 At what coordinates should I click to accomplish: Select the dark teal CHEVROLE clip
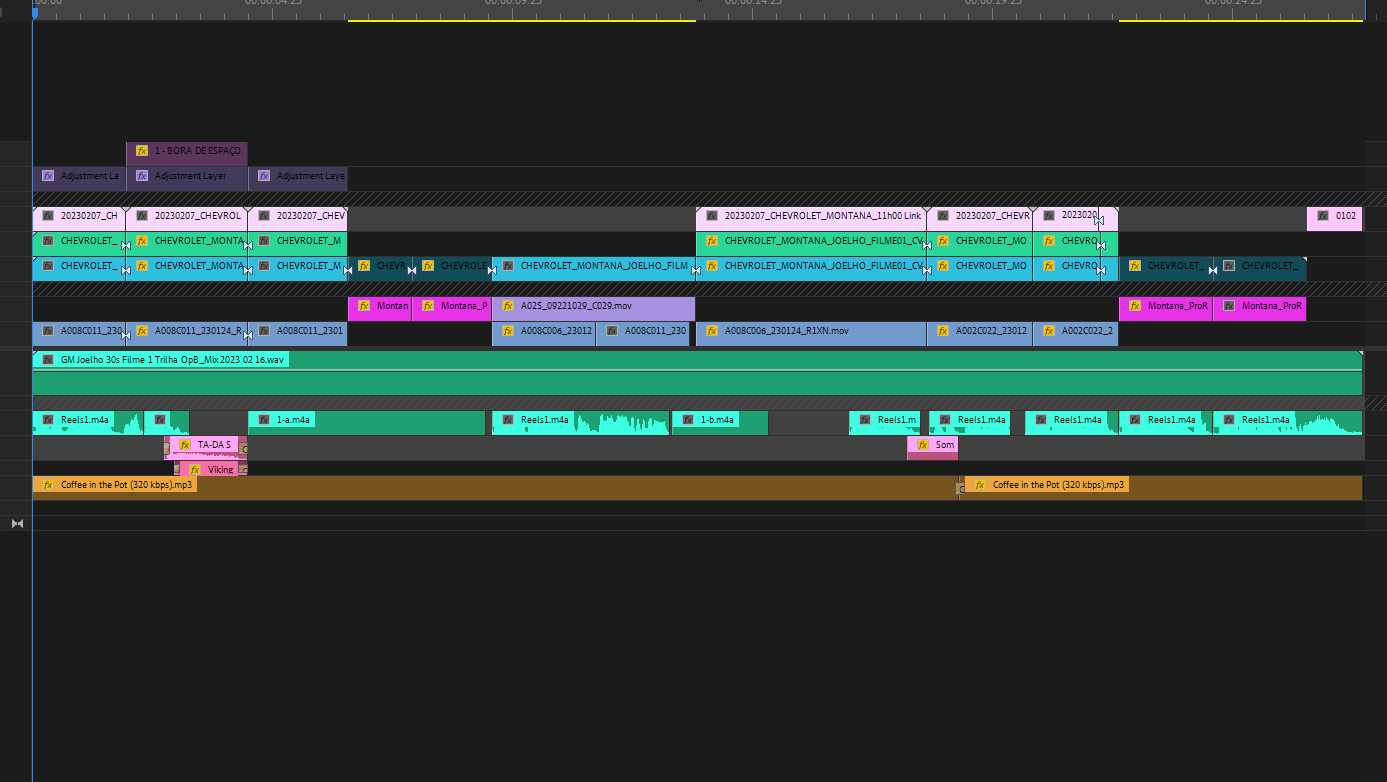452,269
